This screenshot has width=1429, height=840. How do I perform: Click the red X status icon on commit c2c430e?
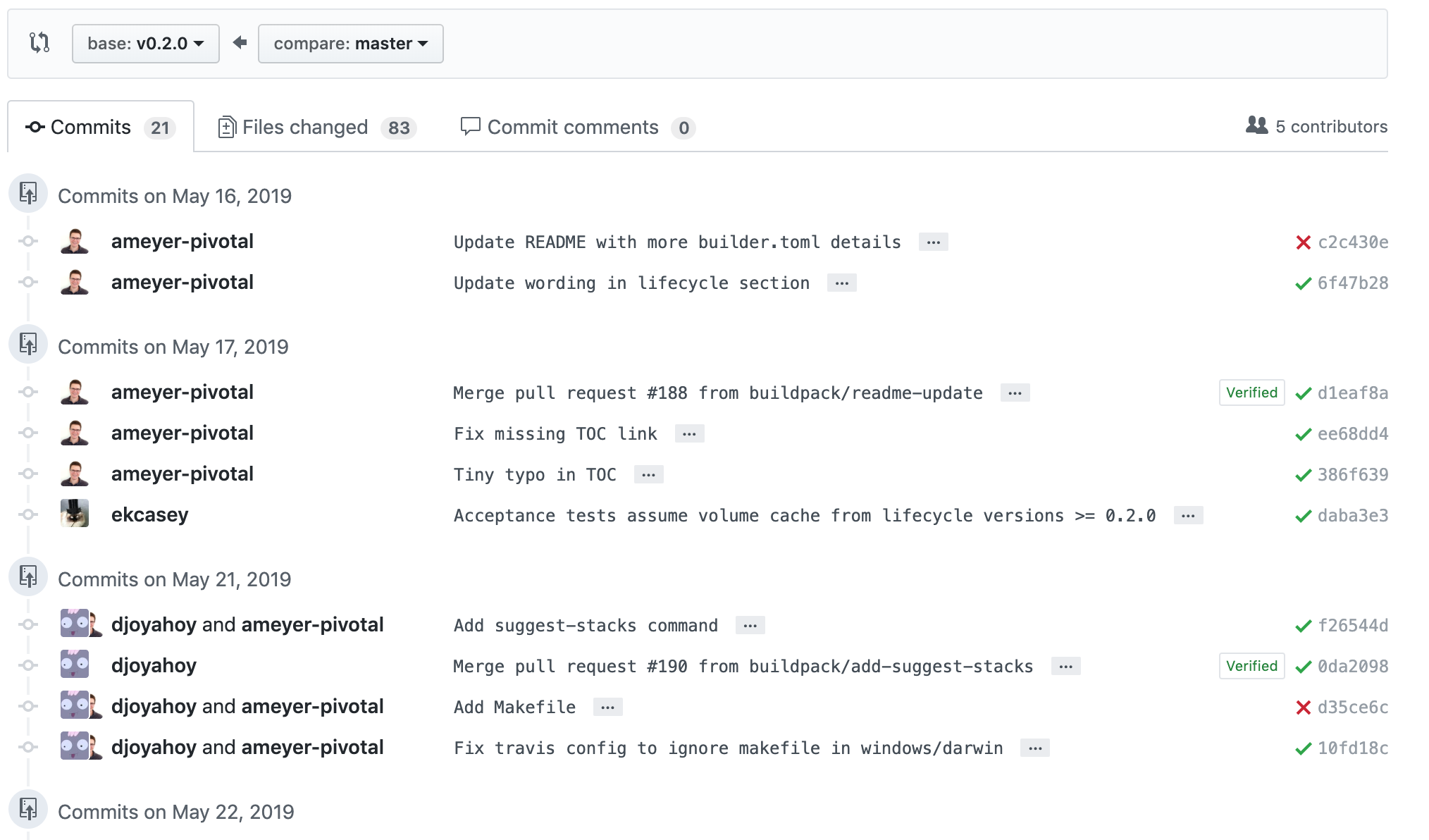click(1304, 241)
